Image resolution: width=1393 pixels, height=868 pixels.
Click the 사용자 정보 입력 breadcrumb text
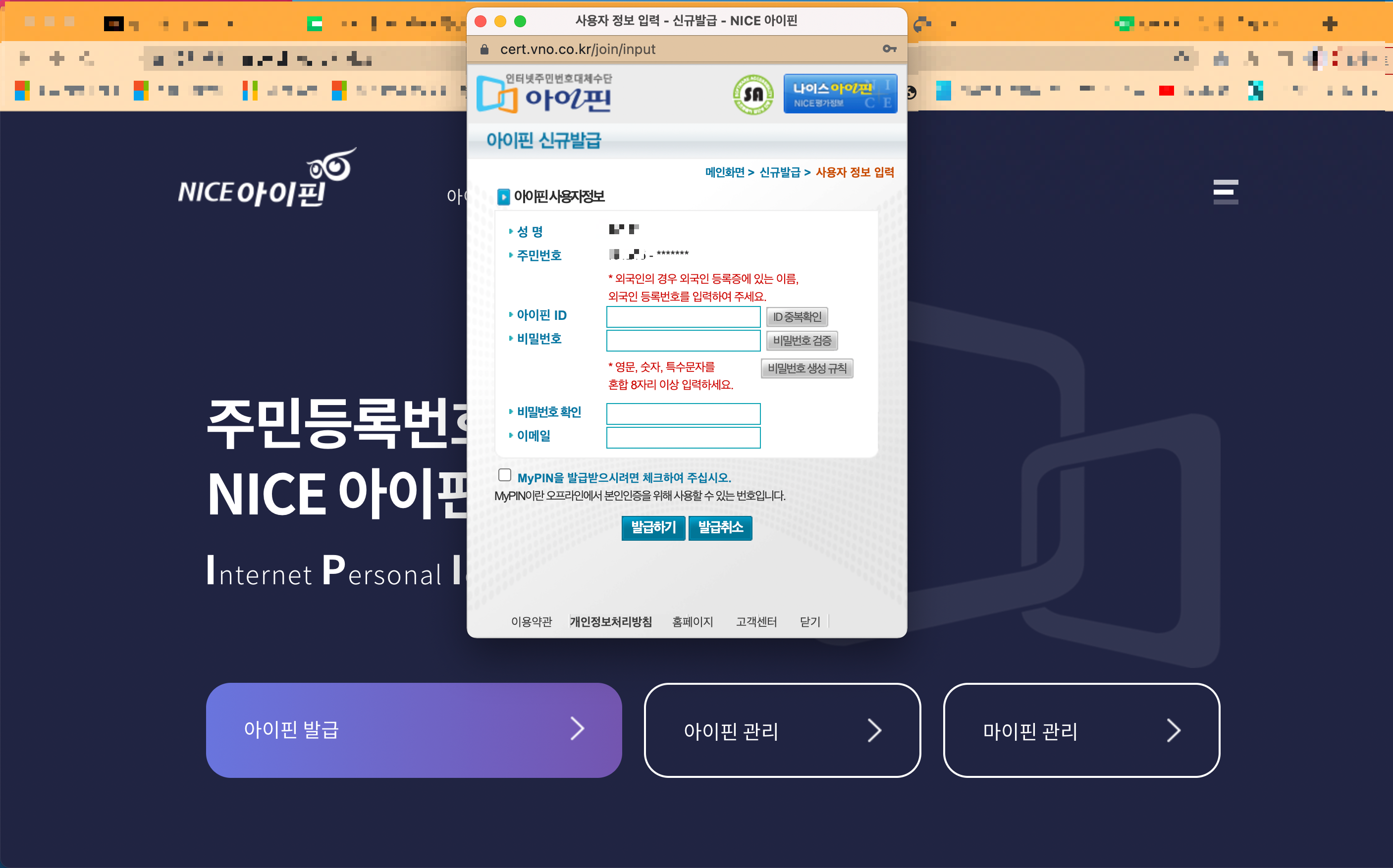tap(855, 172)
